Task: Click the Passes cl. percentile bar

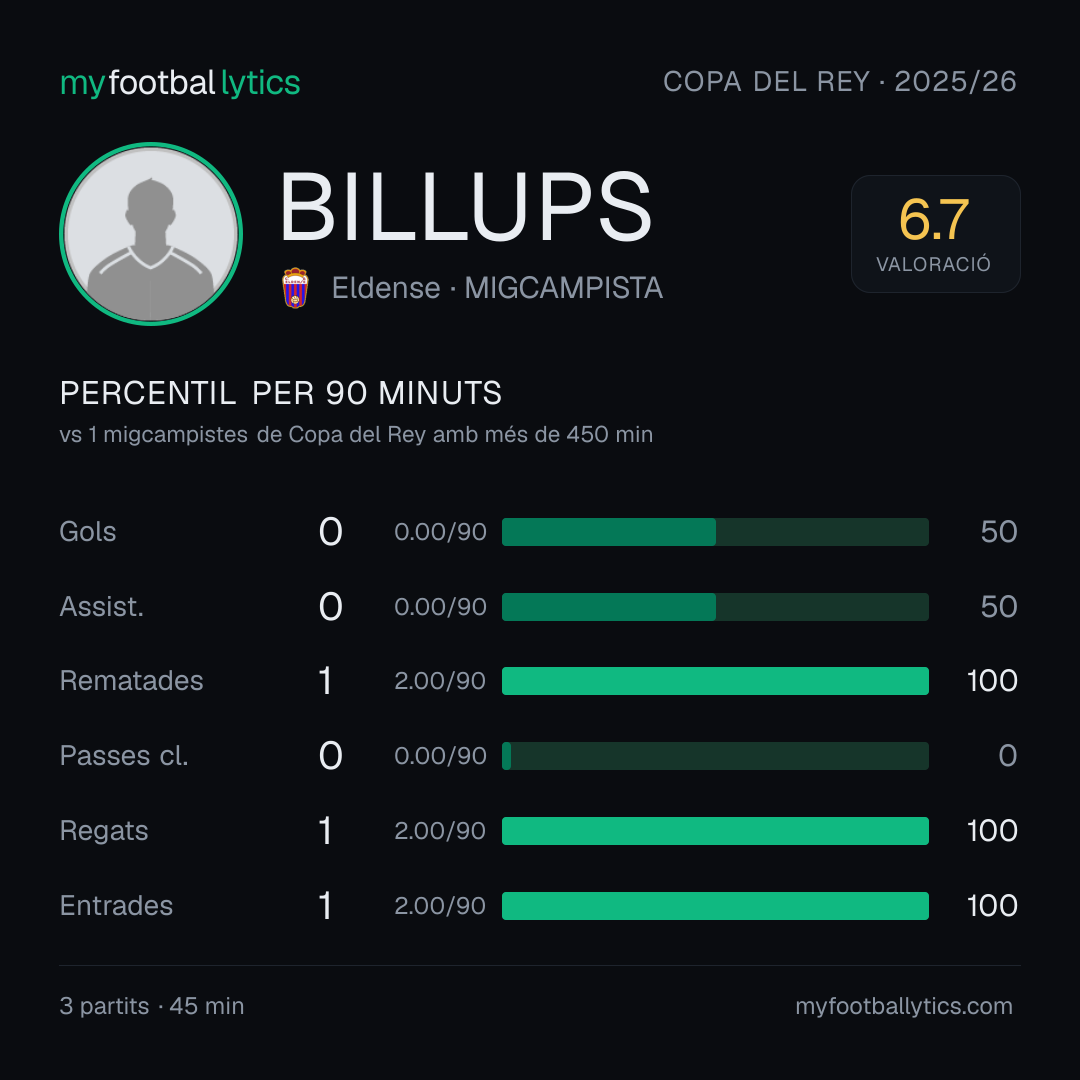Action: (715, 756)
